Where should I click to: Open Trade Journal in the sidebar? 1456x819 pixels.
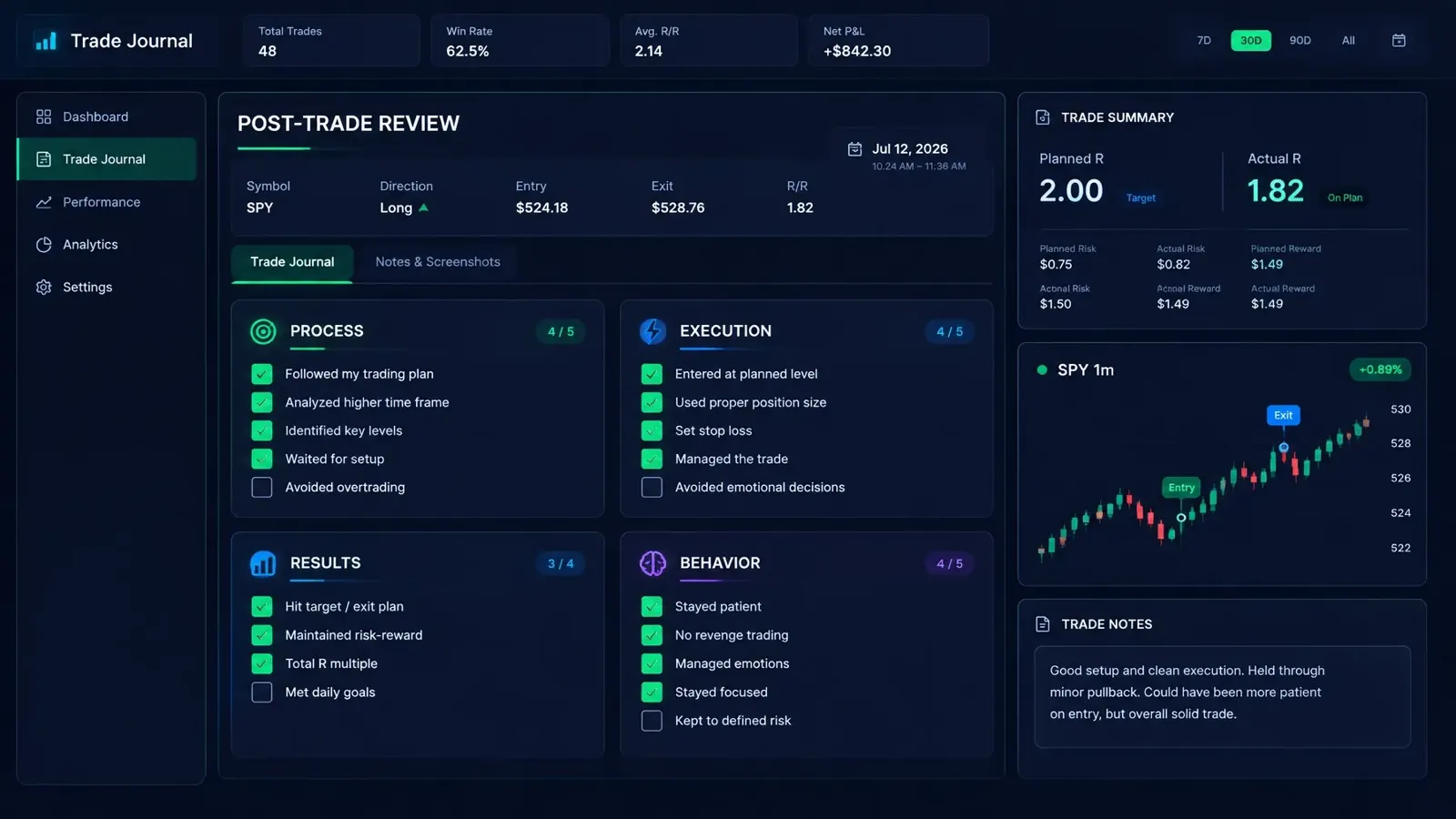click(x=107, y=159)
